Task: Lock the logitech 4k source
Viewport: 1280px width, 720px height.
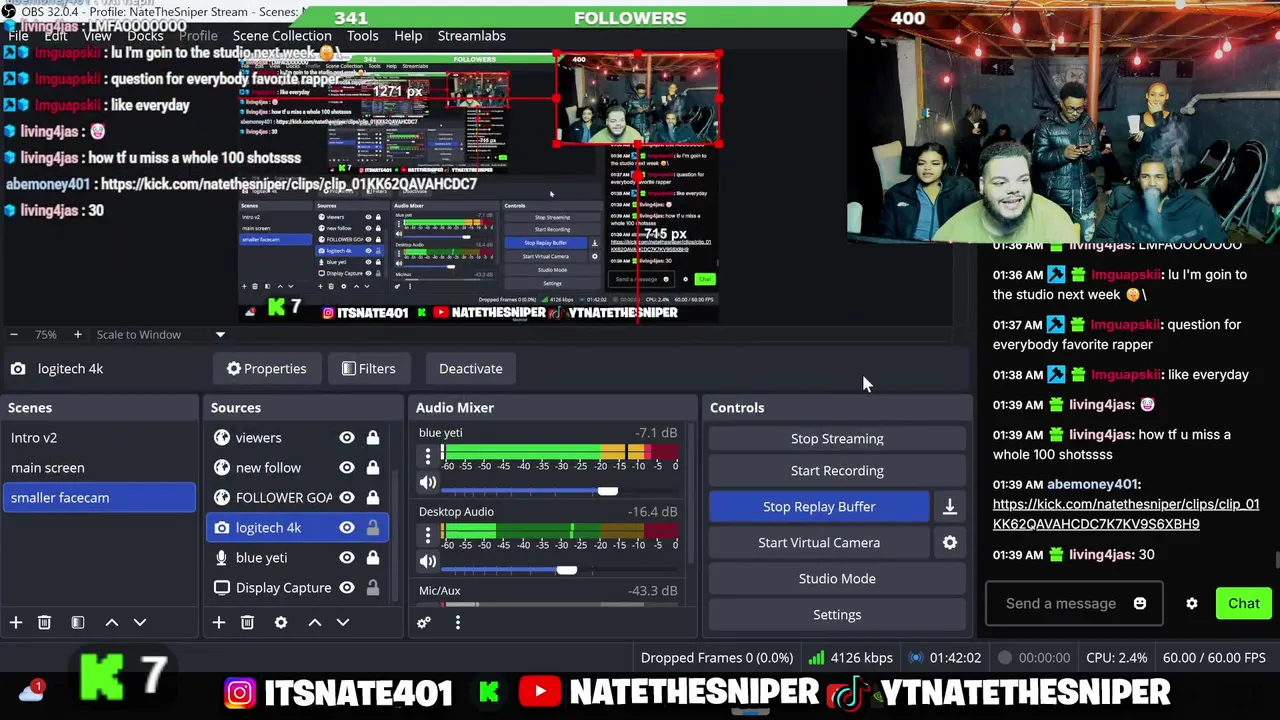Action: (x=372, y=528)
